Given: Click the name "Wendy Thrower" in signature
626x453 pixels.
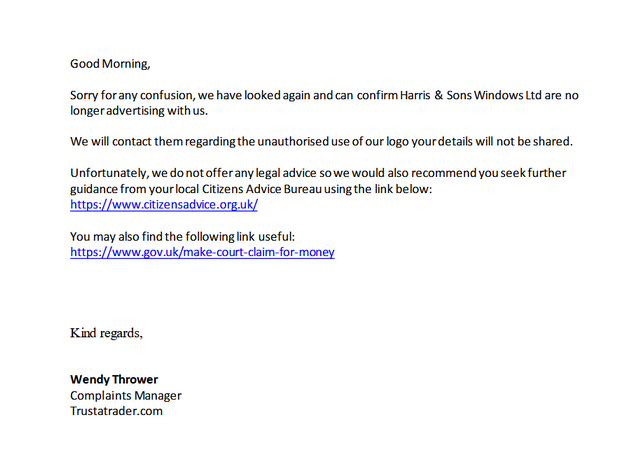Looking at the screenshot, I should tap(114, 379).
